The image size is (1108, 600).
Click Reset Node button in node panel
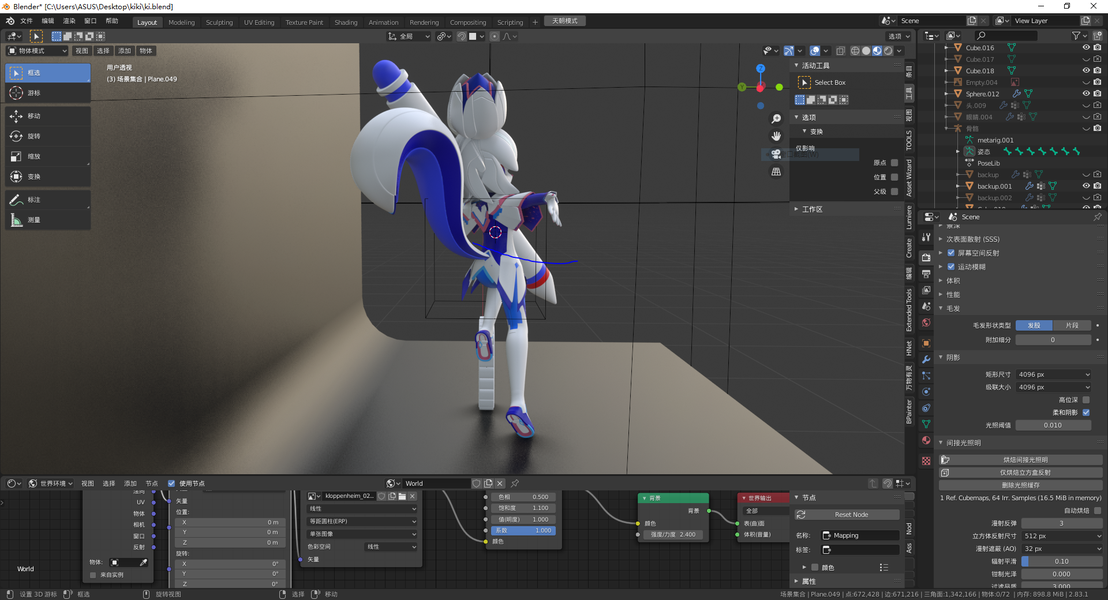pos(847,514)
